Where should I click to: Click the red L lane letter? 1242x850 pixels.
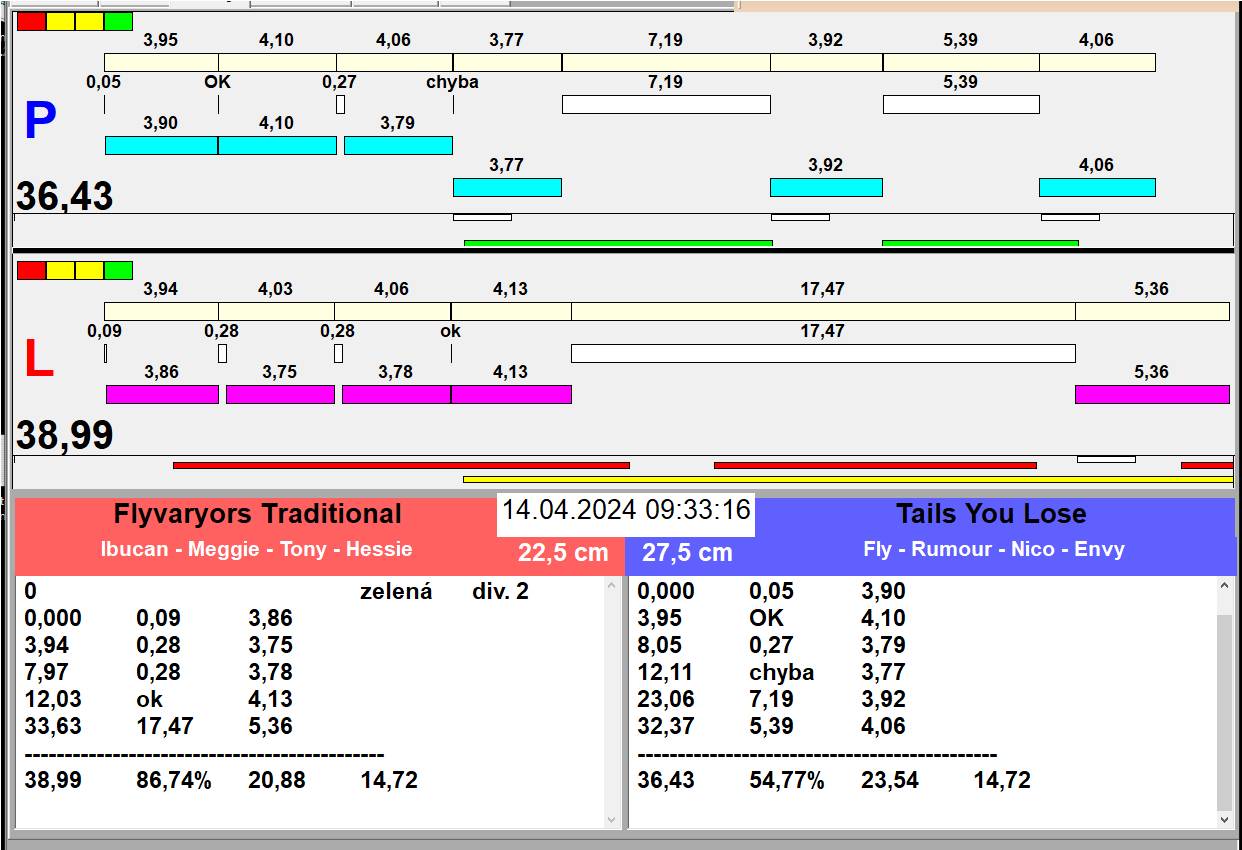(38, 360)
